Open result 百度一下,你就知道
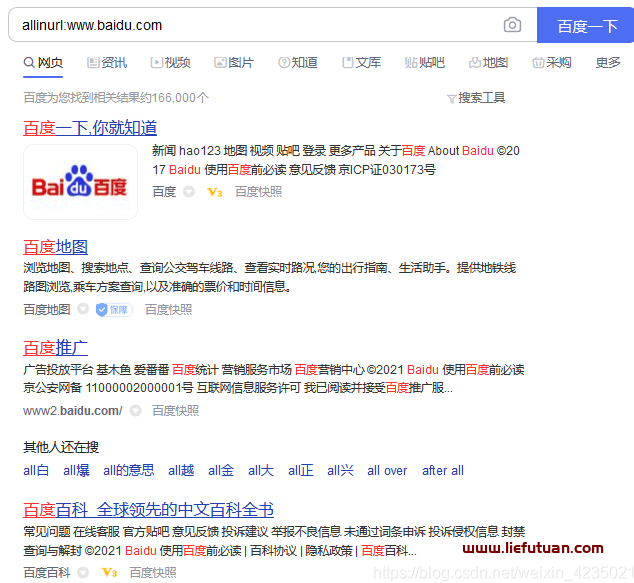 coord(90,128)
